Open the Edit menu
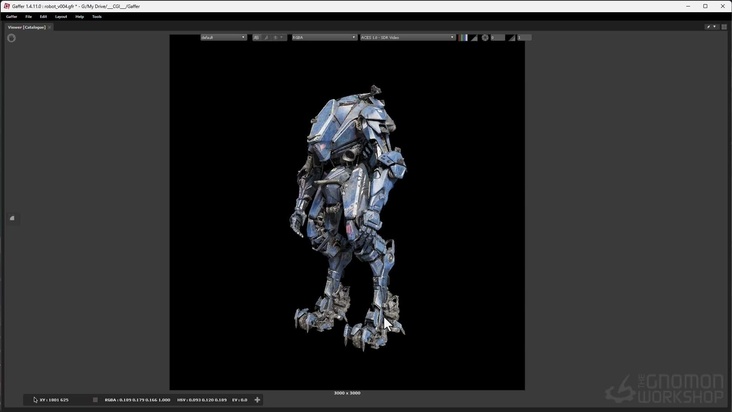This screenshot has width=732, height=412. tap(43, 16)
